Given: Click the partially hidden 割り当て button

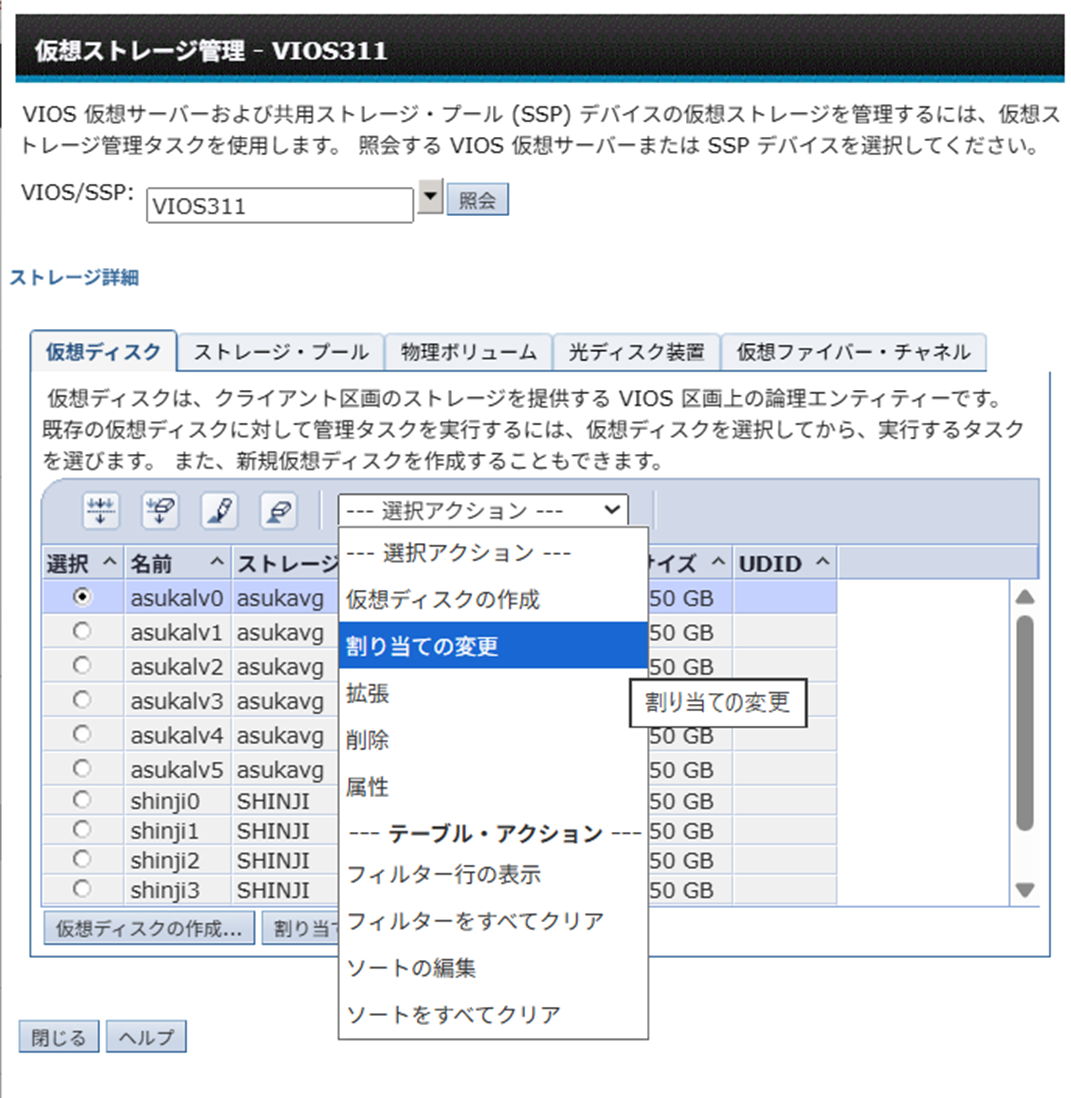Looking at the screenshot, I should tap(300, 928).
